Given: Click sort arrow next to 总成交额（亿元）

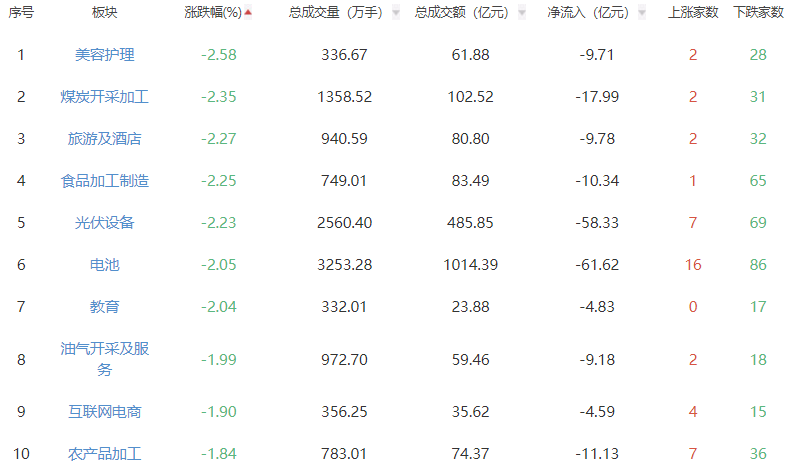Looking at the screenshot, I should (x=520, y=13).
